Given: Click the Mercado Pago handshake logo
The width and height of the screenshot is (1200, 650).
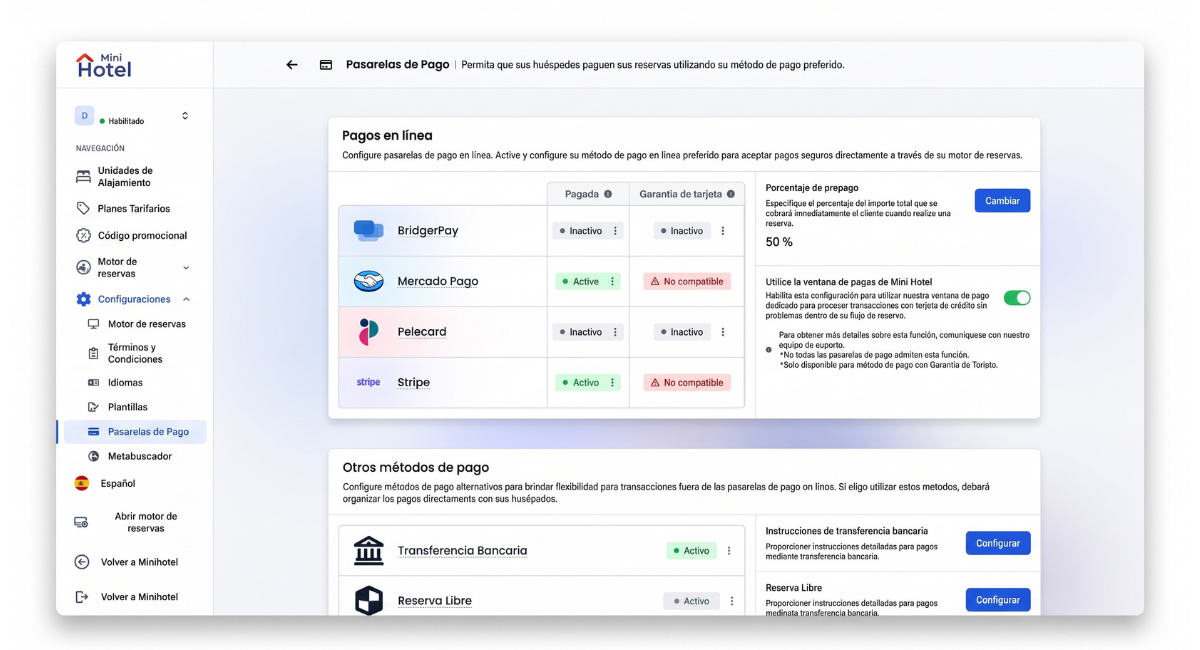Looking at the screenshot, I should 369,282.
